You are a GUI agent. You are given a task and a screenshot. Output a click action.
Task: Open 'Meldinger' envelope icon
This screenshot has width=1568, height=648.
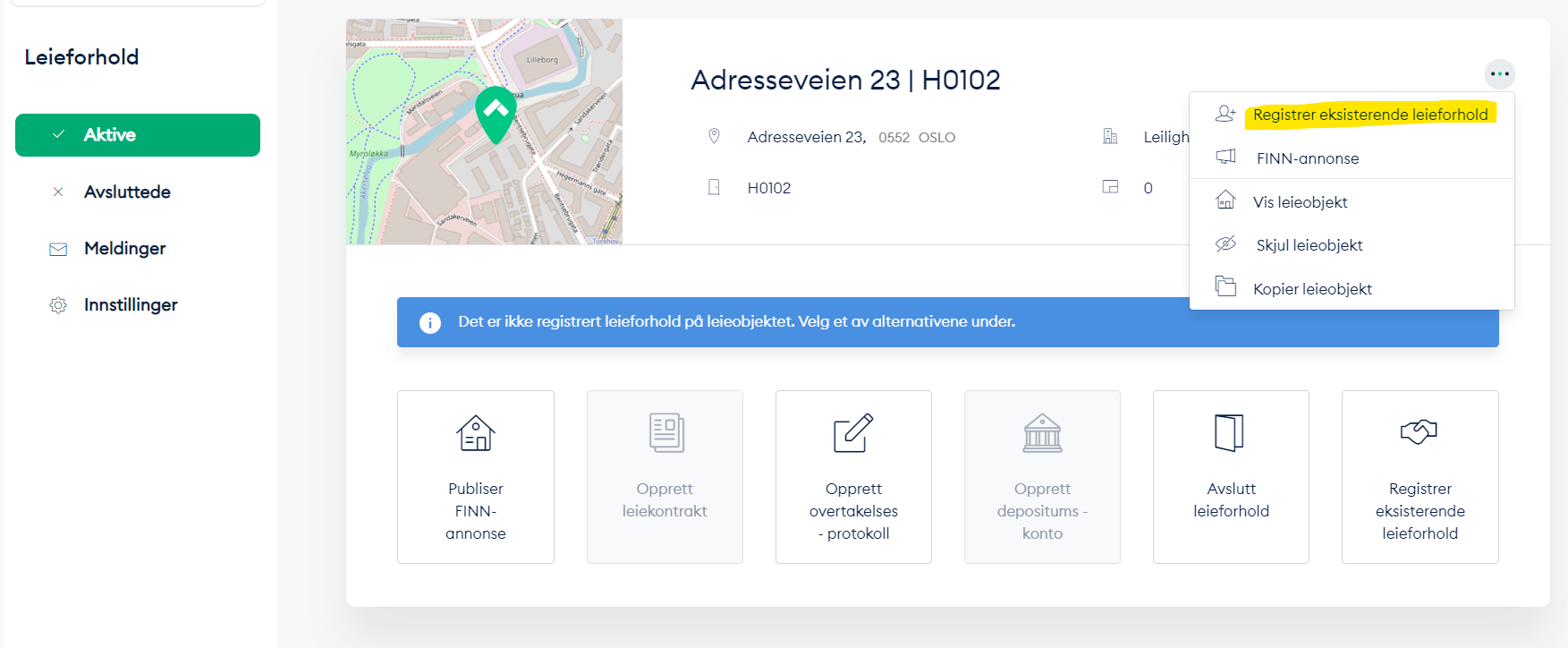[x=58, y=249]
